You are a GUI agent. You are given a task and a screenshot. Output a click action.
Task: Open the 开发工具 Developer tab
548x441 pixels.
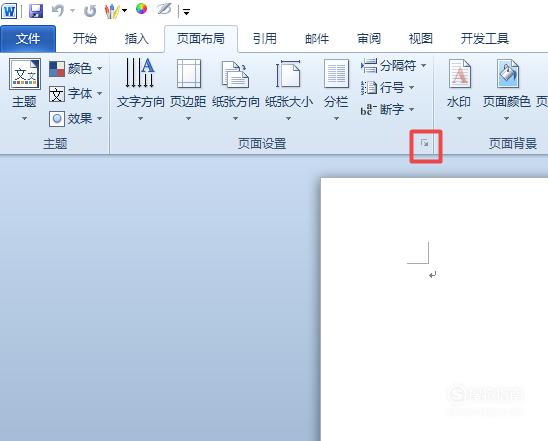point(484,38)
